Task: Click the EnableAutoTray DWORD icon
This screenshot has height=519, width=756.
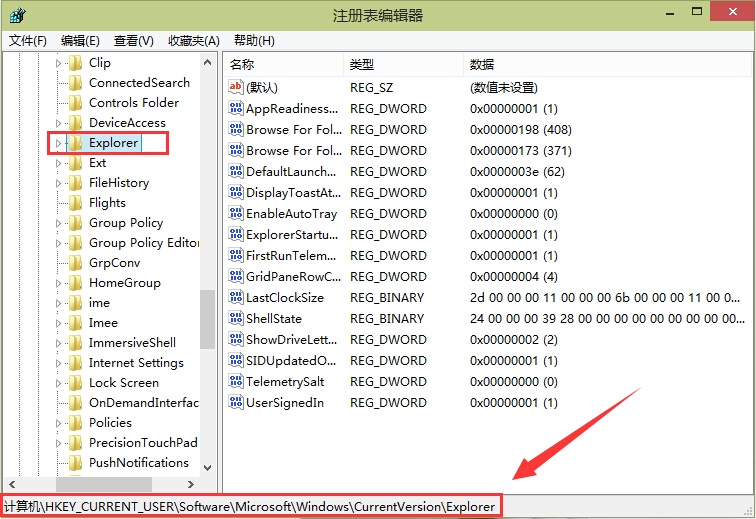Action: click(x=236, y=213)
